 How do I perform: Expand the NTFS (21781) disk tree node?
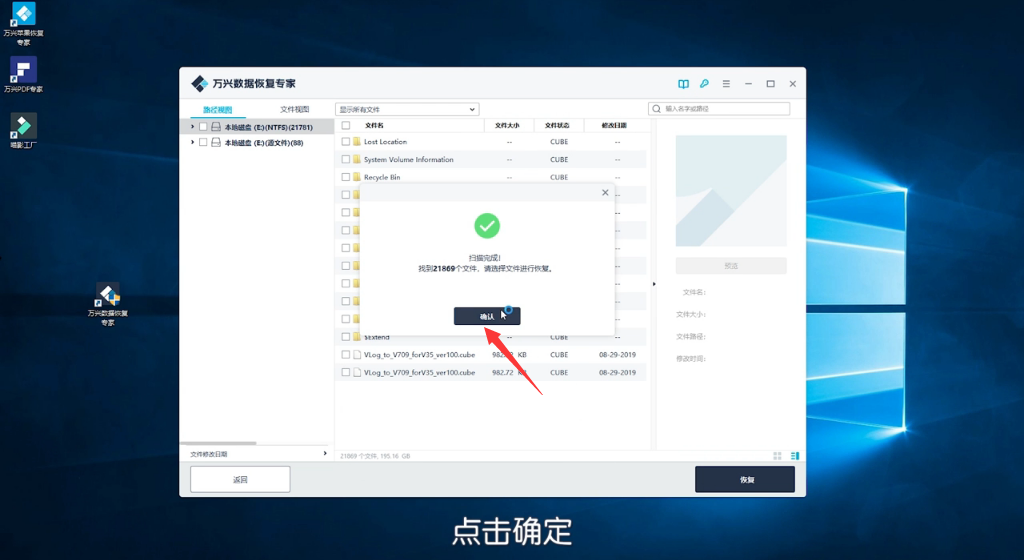pyautogui.click(x=192, y=127)
